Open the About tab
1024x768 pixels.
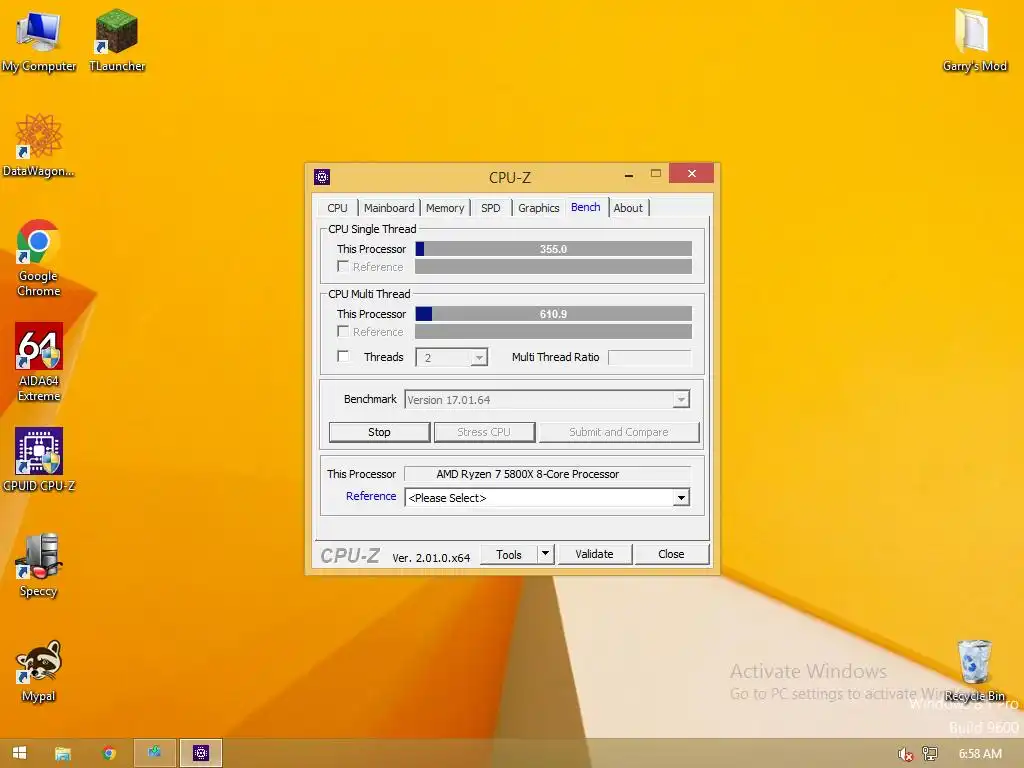pyautogui.click(x=628, y=208)
